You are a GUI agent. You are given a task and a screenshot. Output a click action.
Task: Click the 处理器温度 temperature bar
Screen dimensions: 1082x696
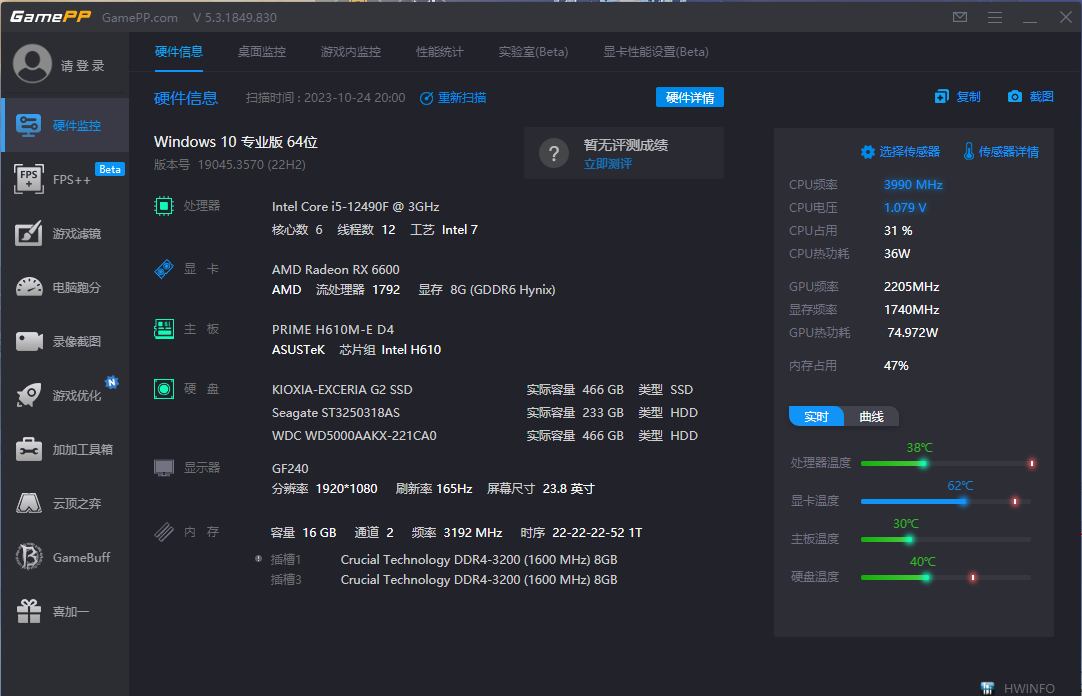(x=946, y=464)
